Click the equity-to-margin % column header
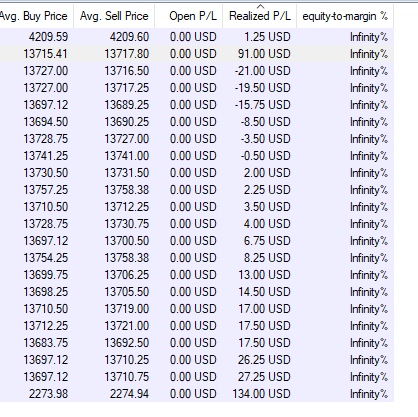 pos(345,16)
